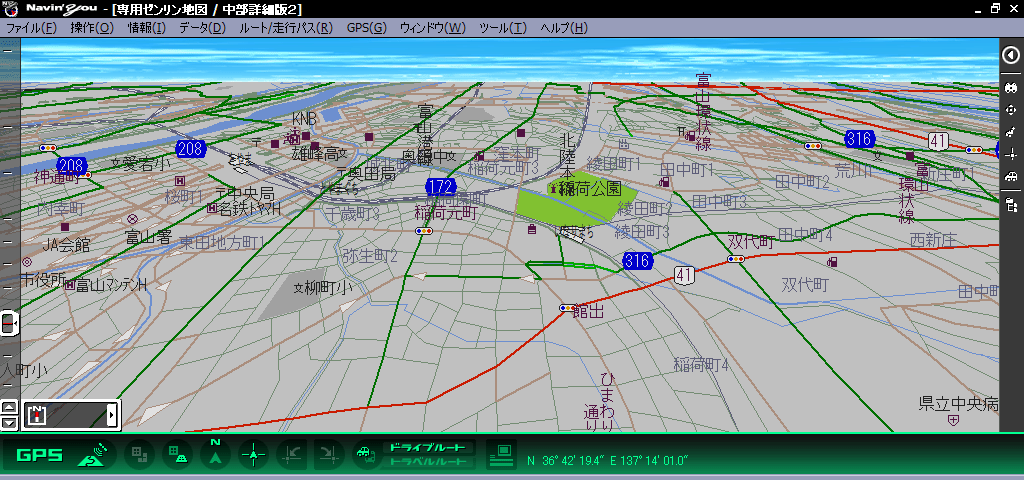Click the previous turn arrow icon

(x=291, y=454)
